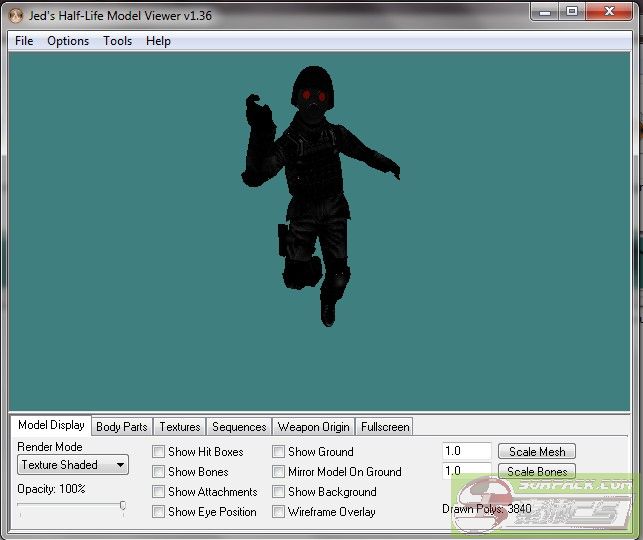Switch to the Weapon Origin tab

pos(314,427)
